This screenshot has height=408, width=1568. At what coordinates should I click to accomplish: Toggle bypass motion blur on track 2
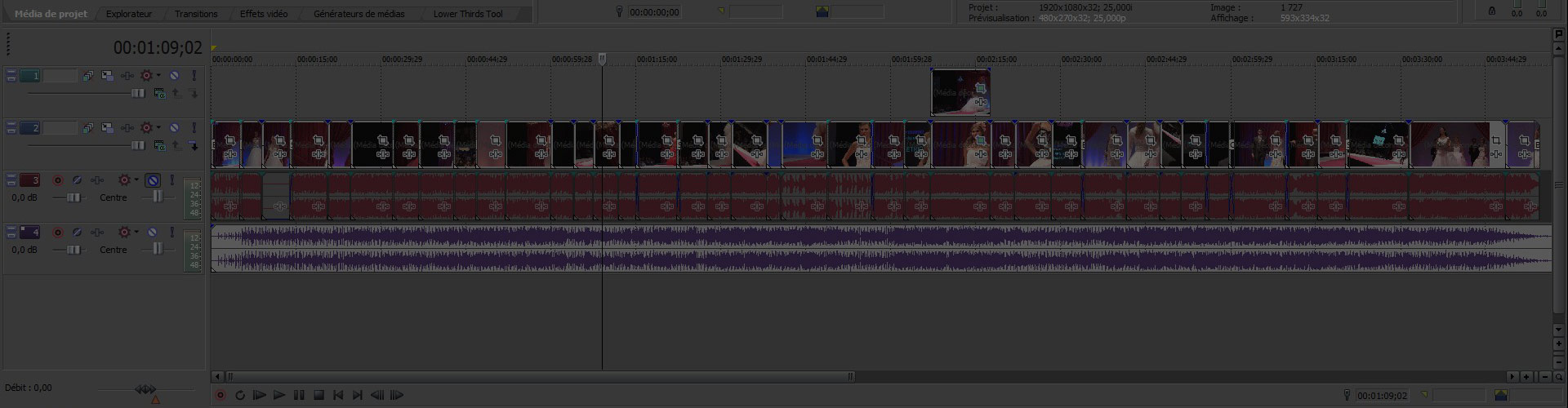pyautogui.click(x=87, y=127)
